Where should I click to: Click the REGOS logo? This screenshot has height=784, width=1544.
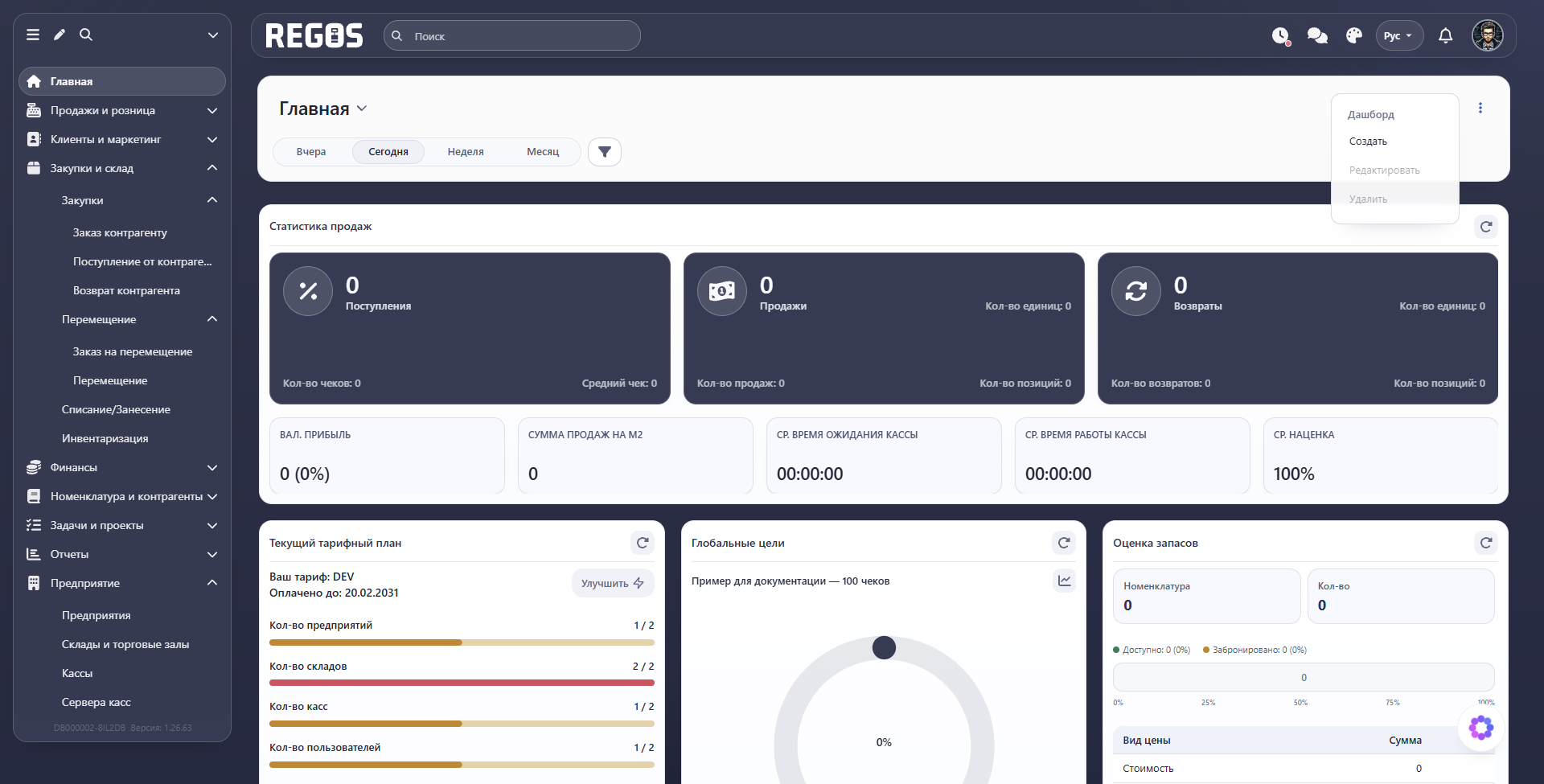point(314,35)
